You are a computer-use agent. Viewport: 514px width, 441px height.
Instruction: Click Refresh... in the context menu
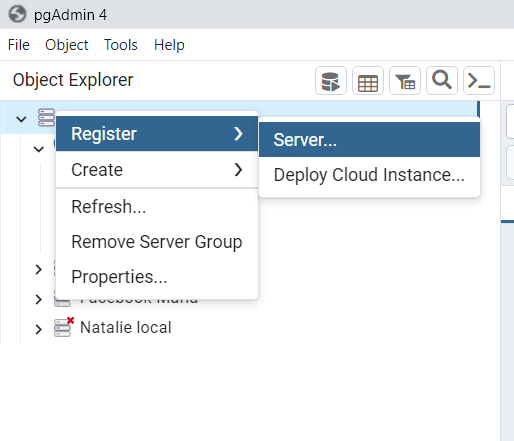pyautogui.click(x=157, y=206)
